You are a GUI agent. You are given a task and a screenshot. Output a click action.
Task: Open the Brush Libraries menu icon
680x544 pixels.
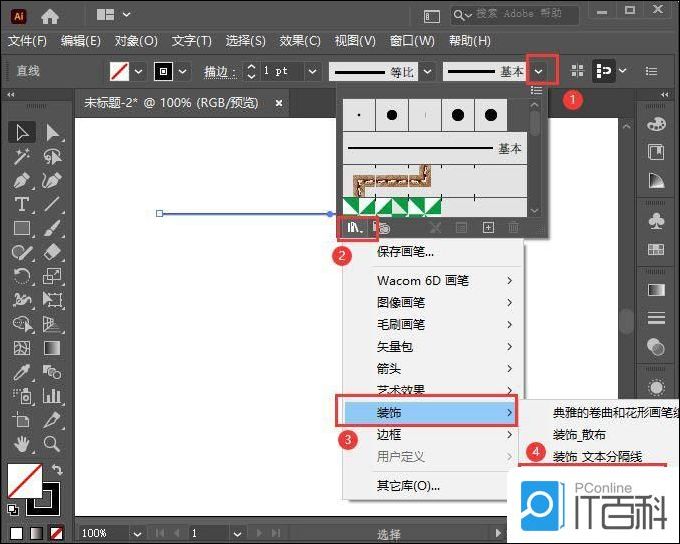356,228
